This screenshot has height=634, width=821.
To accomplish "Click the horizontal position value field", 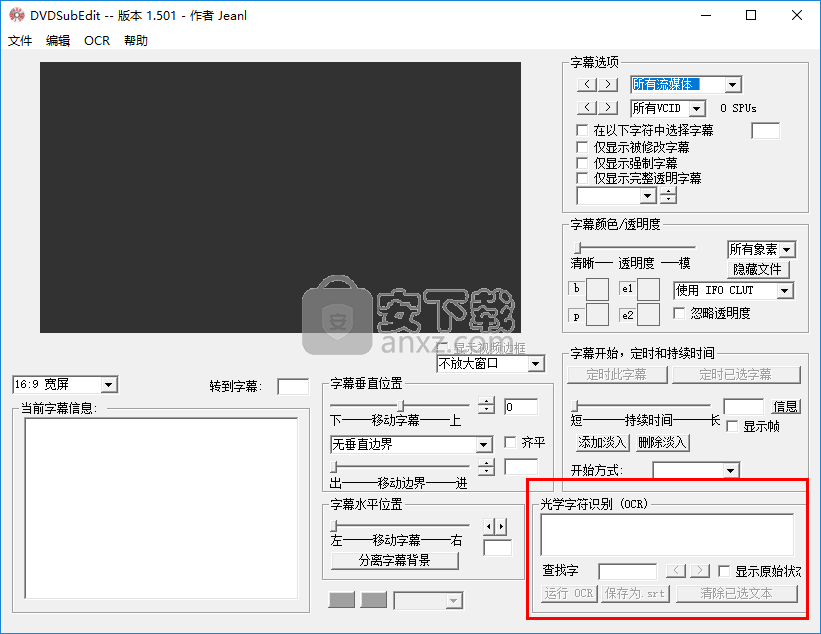I will [497, 548].
